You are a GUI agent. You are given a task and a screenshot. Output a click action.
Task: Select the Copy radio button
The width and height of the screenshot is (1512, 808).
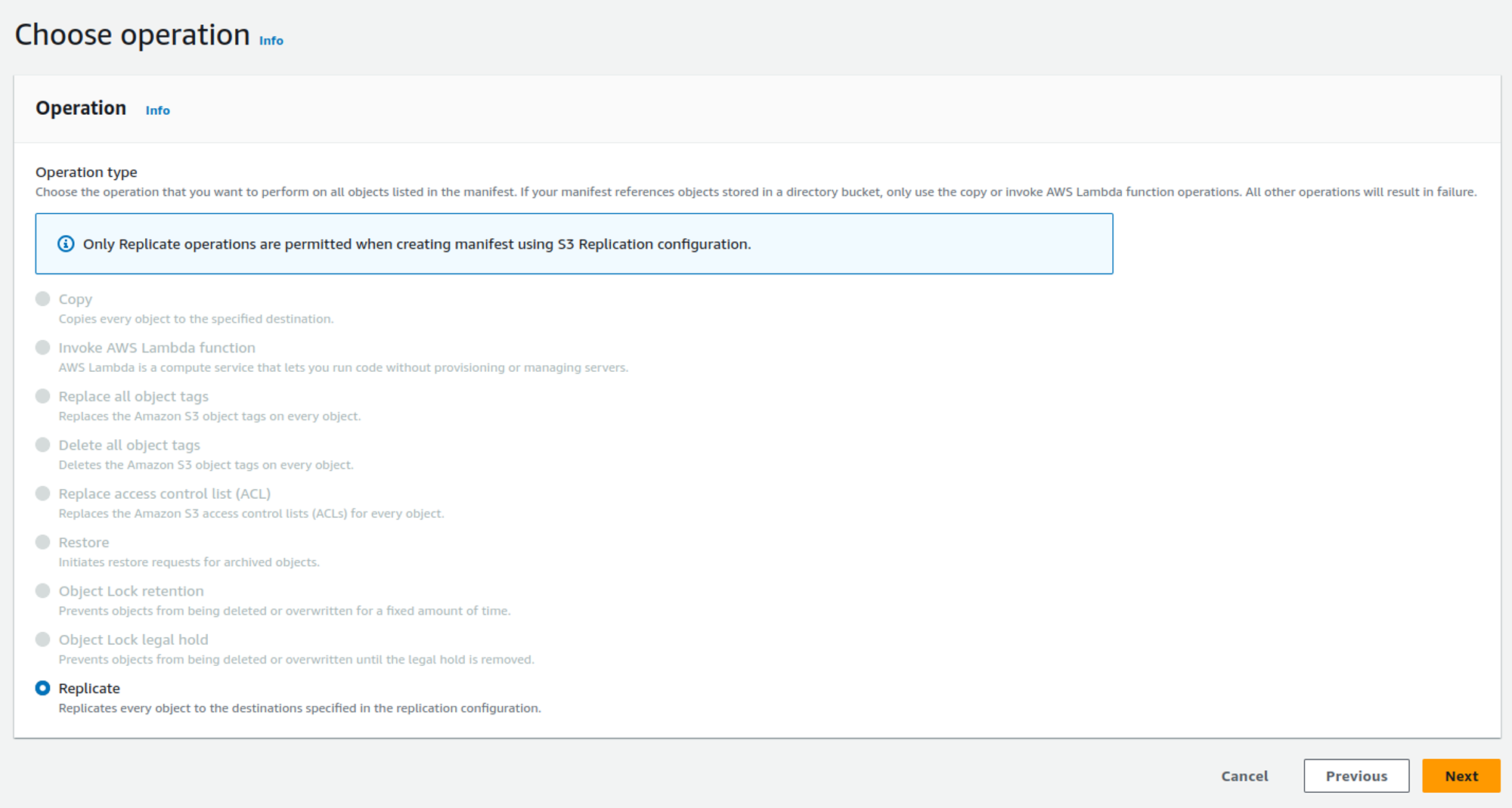[x=43, y=299]
